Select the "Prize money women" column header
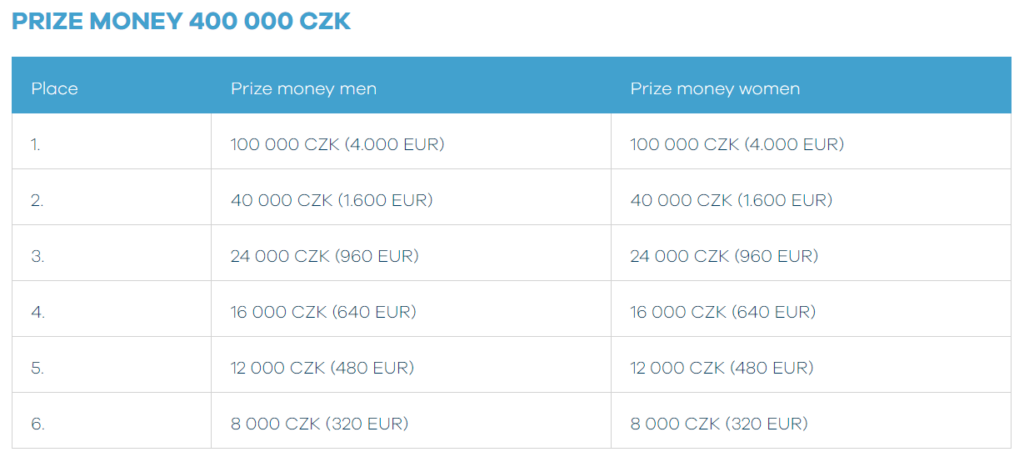The height and width of the screenshot is (467, 1024). [x=714, y=89]
